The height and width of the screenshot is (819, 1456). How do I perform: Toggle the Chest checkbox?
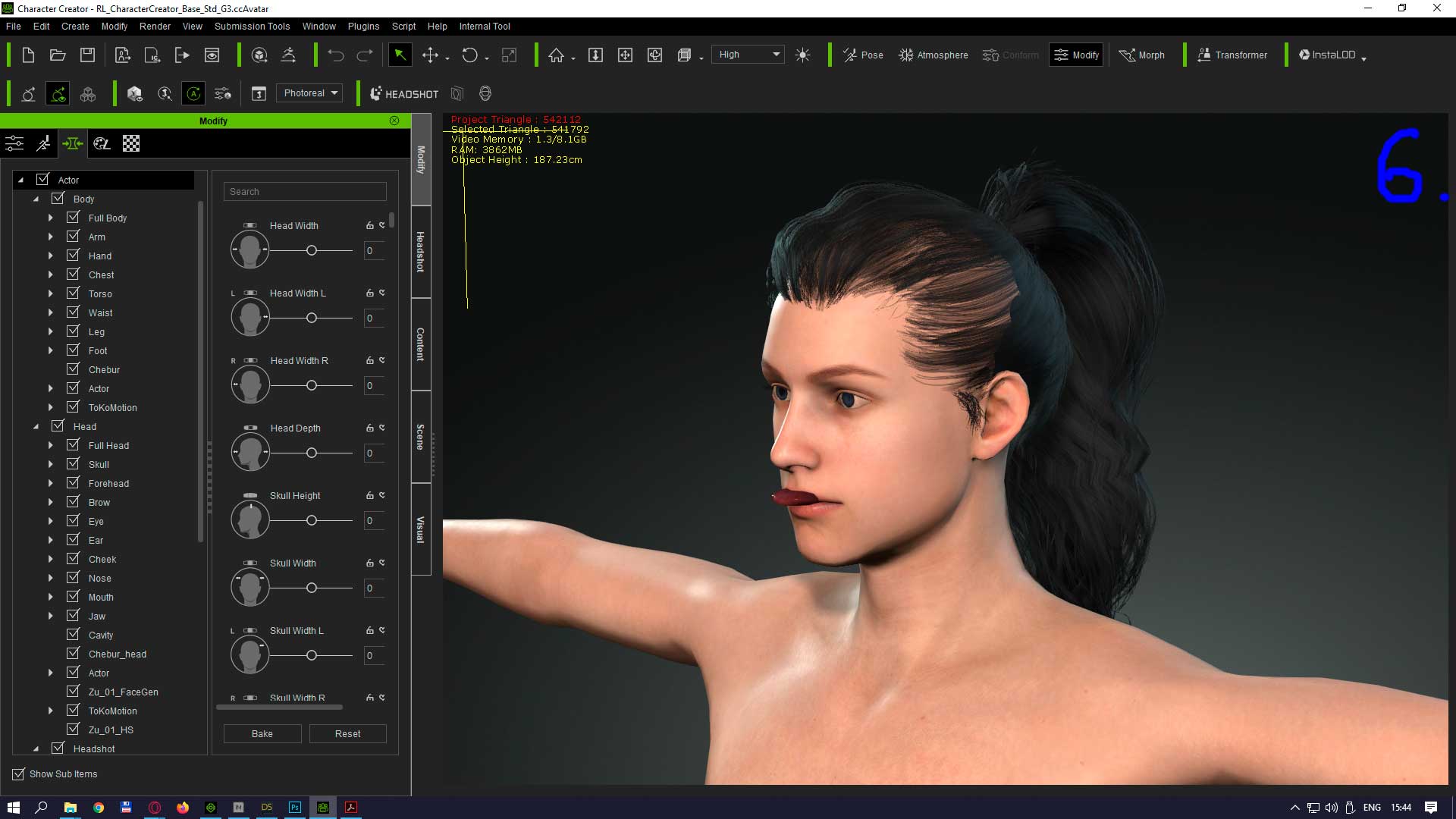[73, 275]
